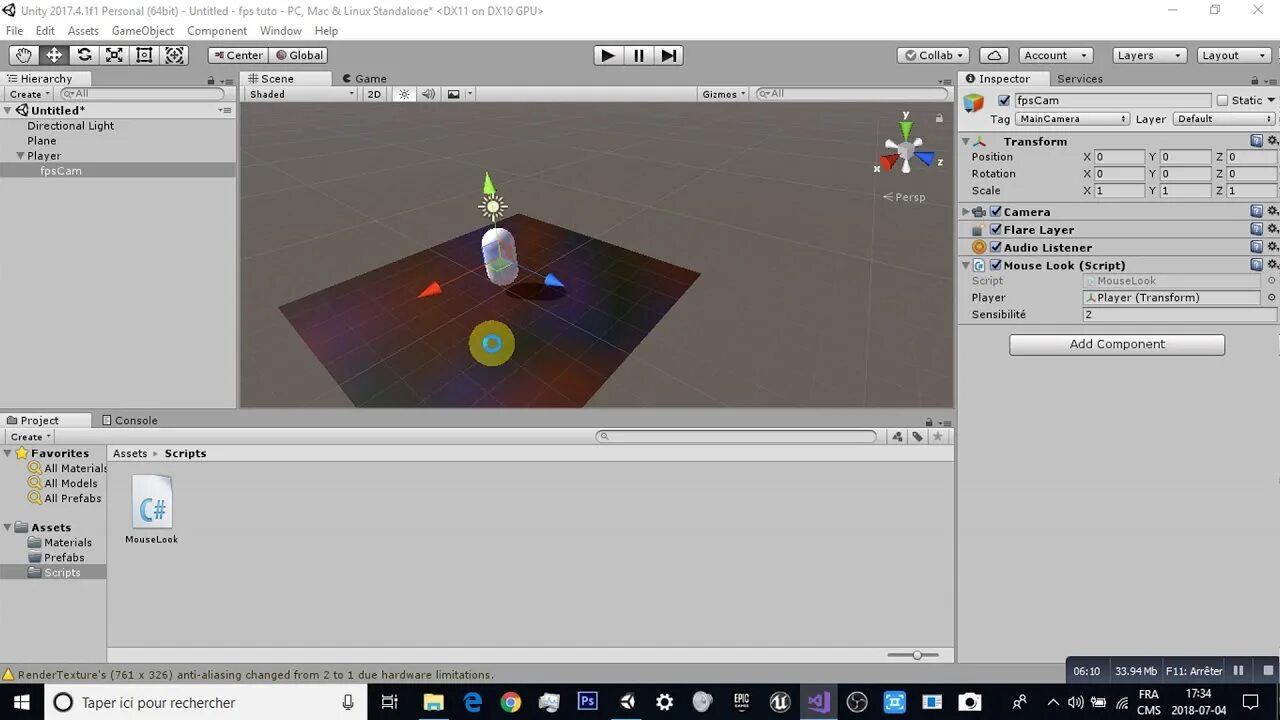1280x720 pixels.
Task: Open the Cloud services icon
Action: pos(993,55)
